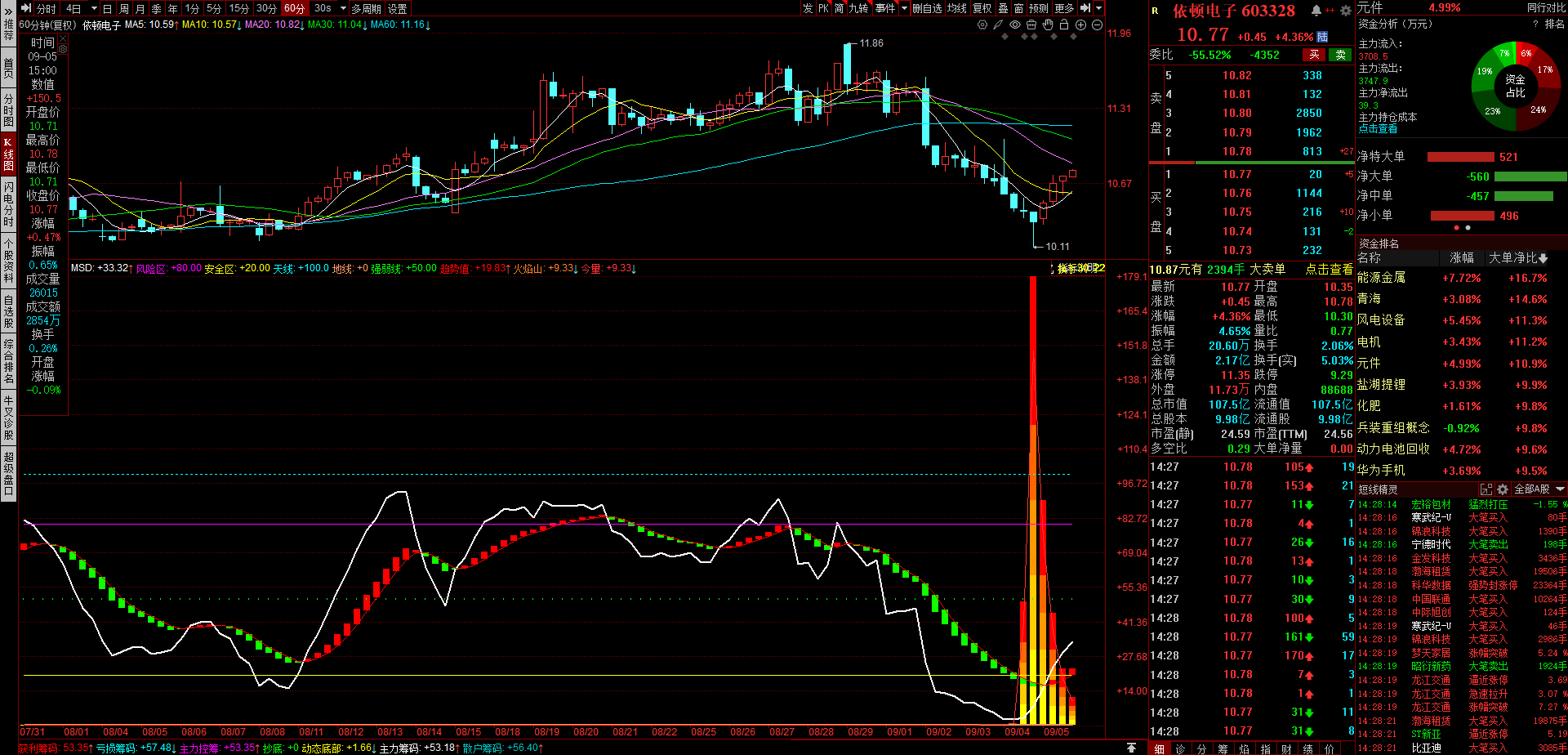Open 个股资料 in left sidebar
The width and height of the screenshot is (1568, 755).
coord(8,261)
